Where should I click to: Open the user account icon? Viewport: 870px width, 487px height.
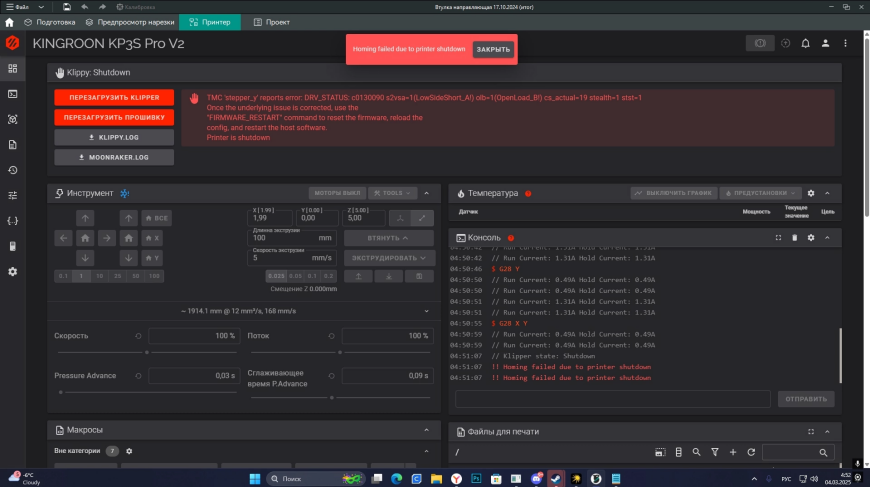825,43
